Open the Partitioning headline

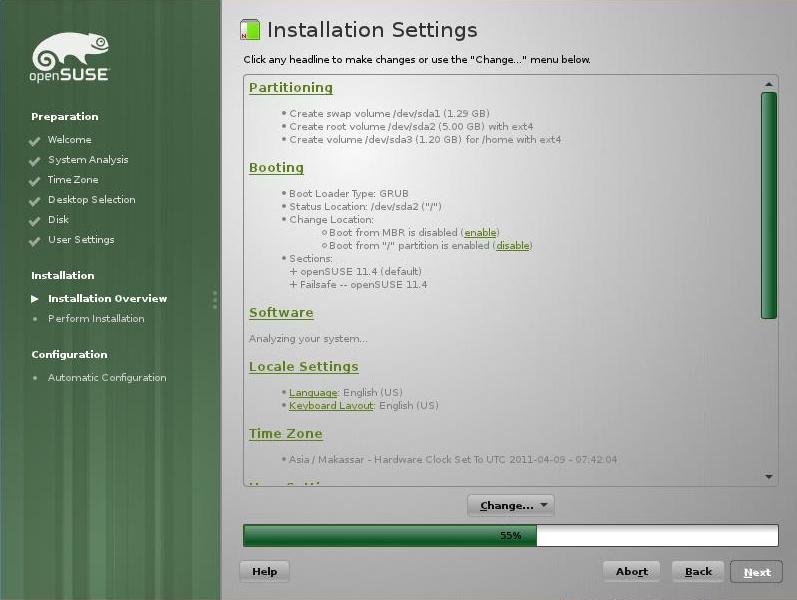[291, 88]
